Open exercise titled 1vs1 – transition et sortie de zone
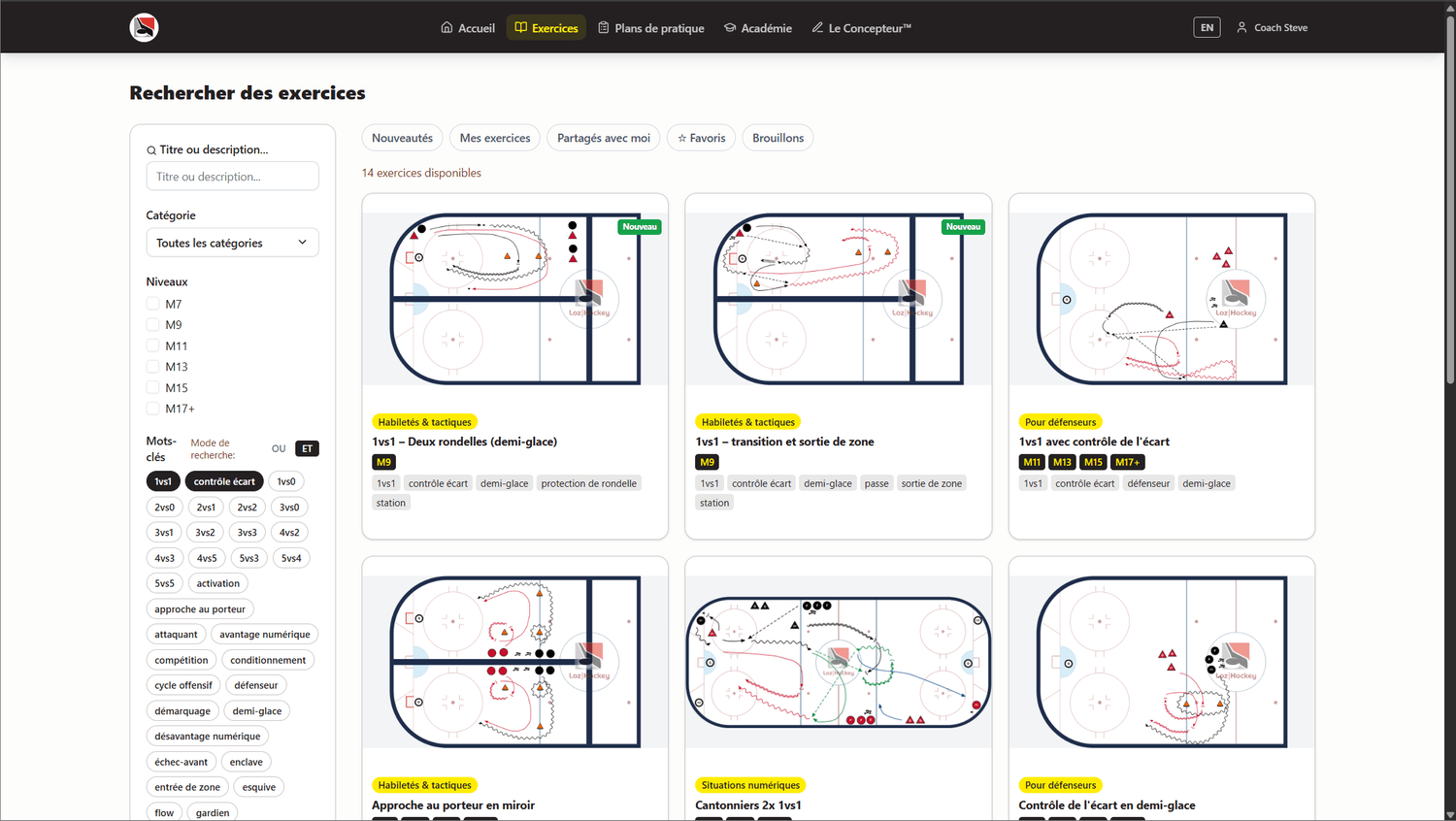This screenshot has width=1456, height=821. [784, 442]
